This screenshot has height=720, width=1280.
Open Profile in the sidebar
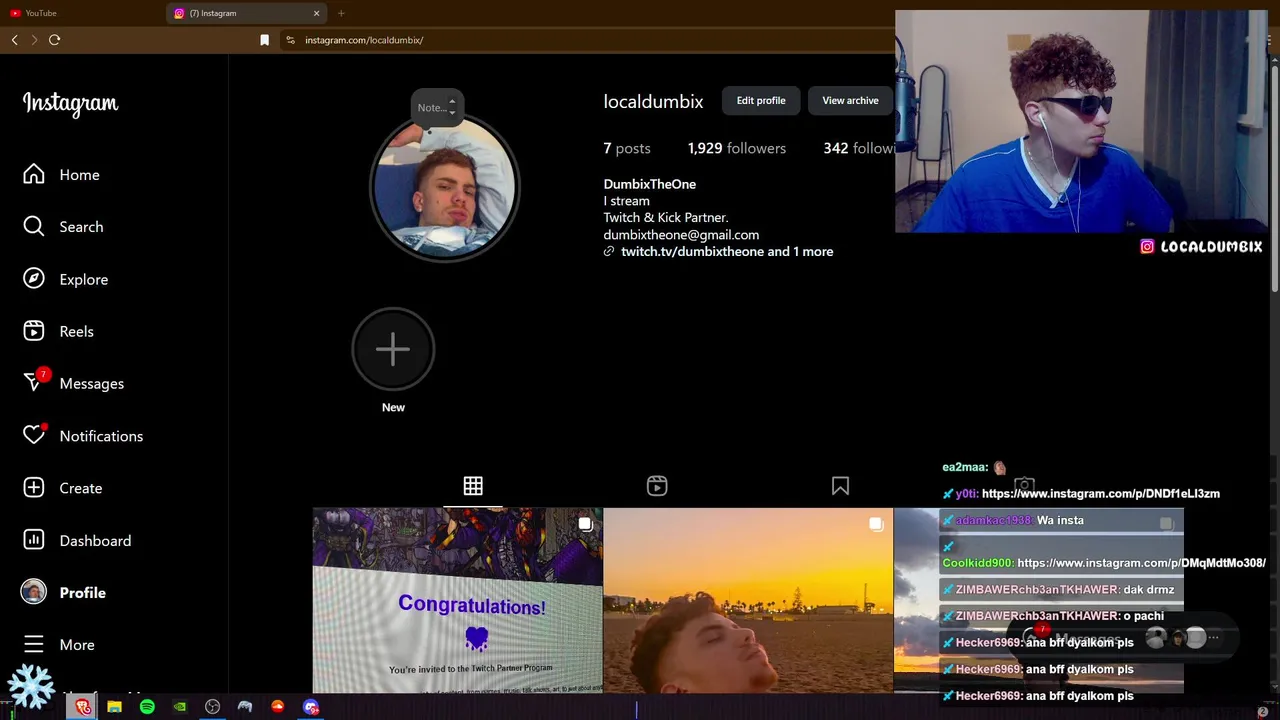point(64,592)
